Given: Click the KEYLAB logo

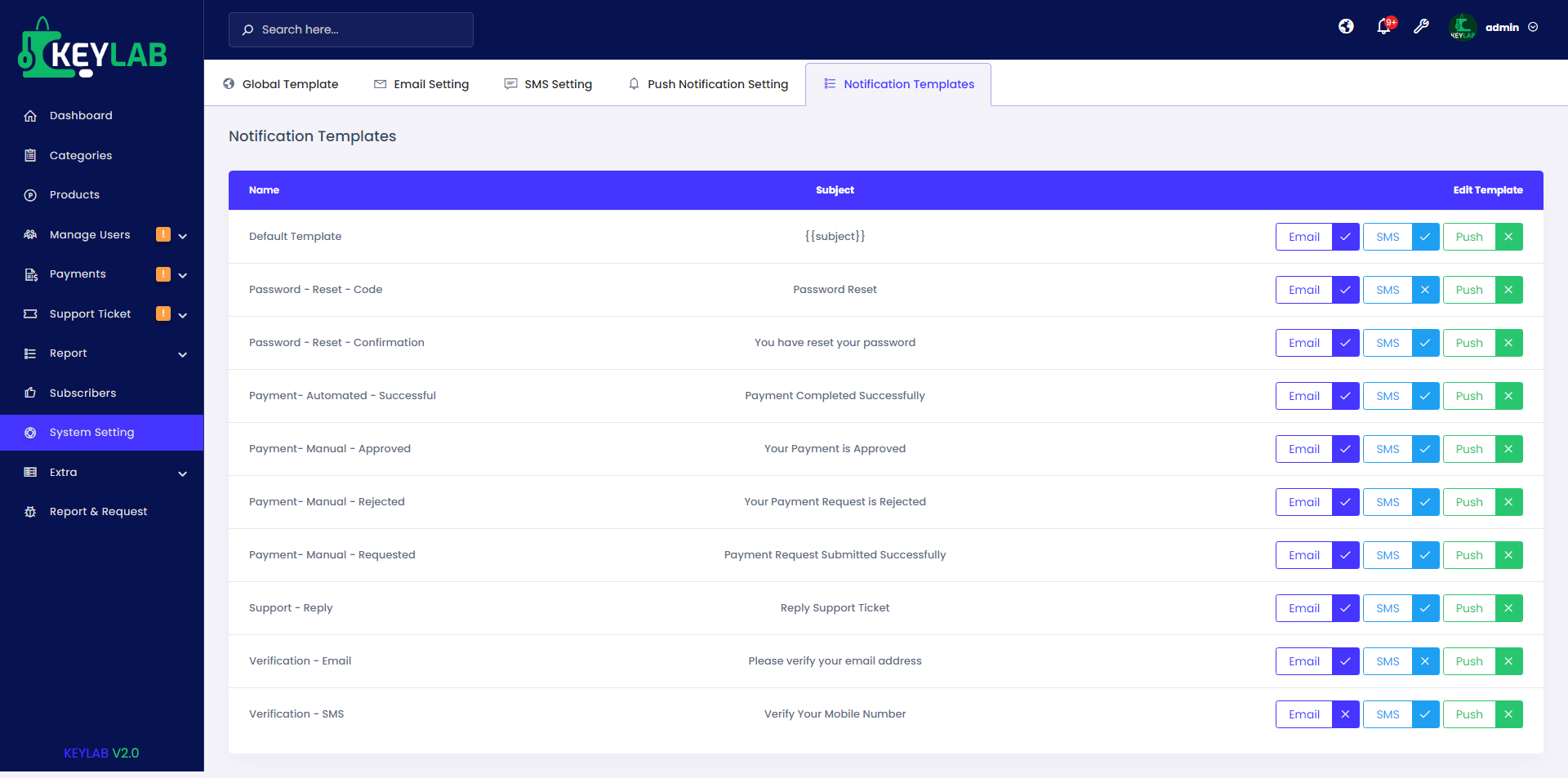Looking at the screenshot, I should (92, 48).
